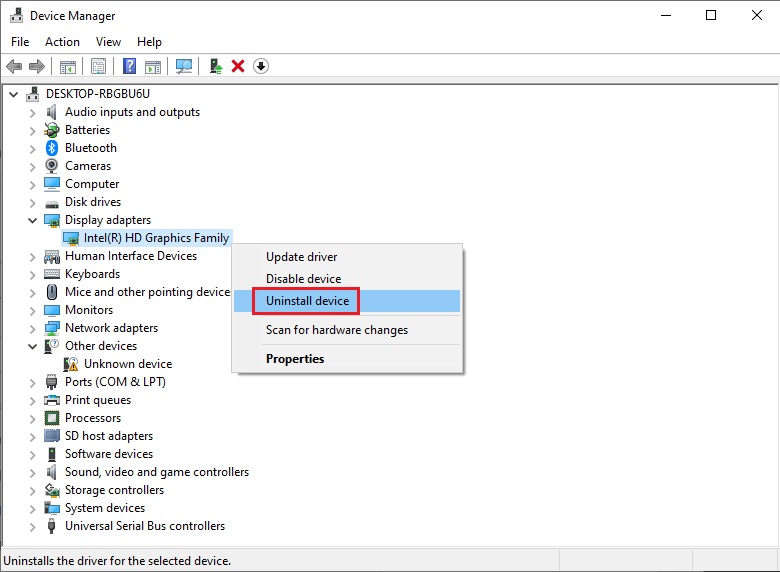Select the Software devices label
Image resolution: width=780 pixels, height=572 pixels.
click(109, 454)
